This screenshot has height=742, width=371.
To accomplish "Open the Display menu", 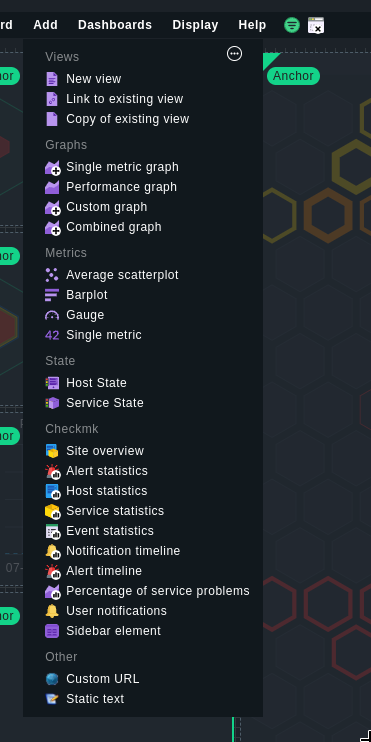I will click(x=195, y=25).
